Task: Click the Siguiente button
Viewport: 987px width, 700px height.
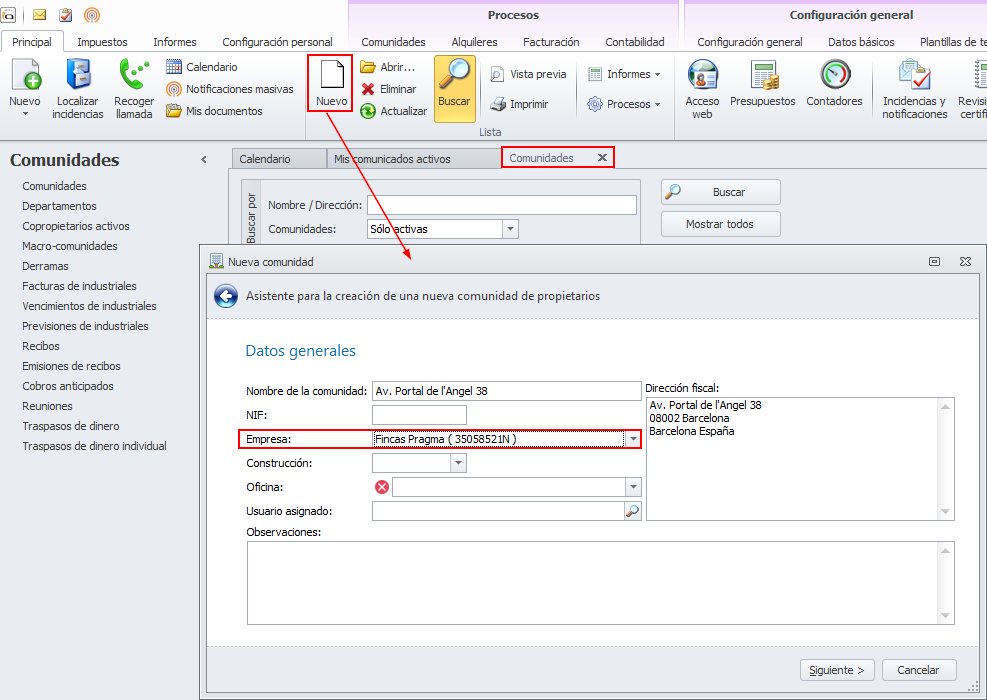Action: pyautogui.click(x=837, y=670)
